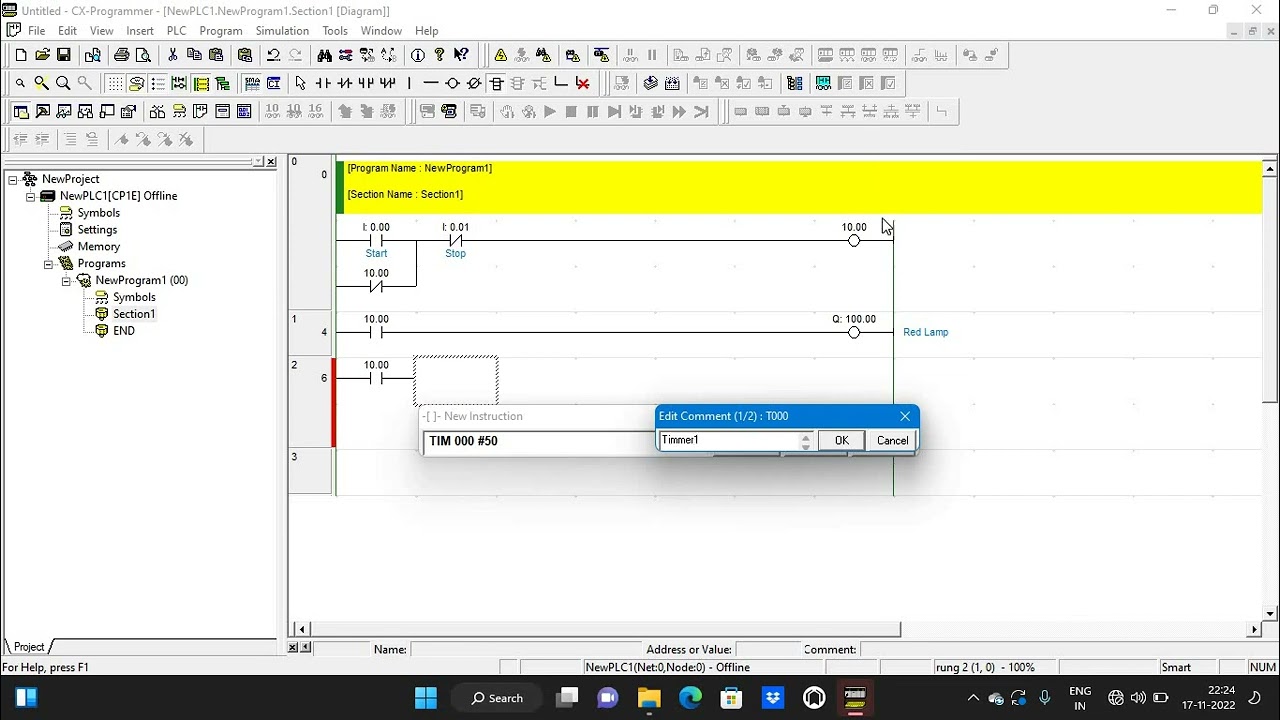
Task: Select the New Vertical line tool
Action: pos(409,83)
